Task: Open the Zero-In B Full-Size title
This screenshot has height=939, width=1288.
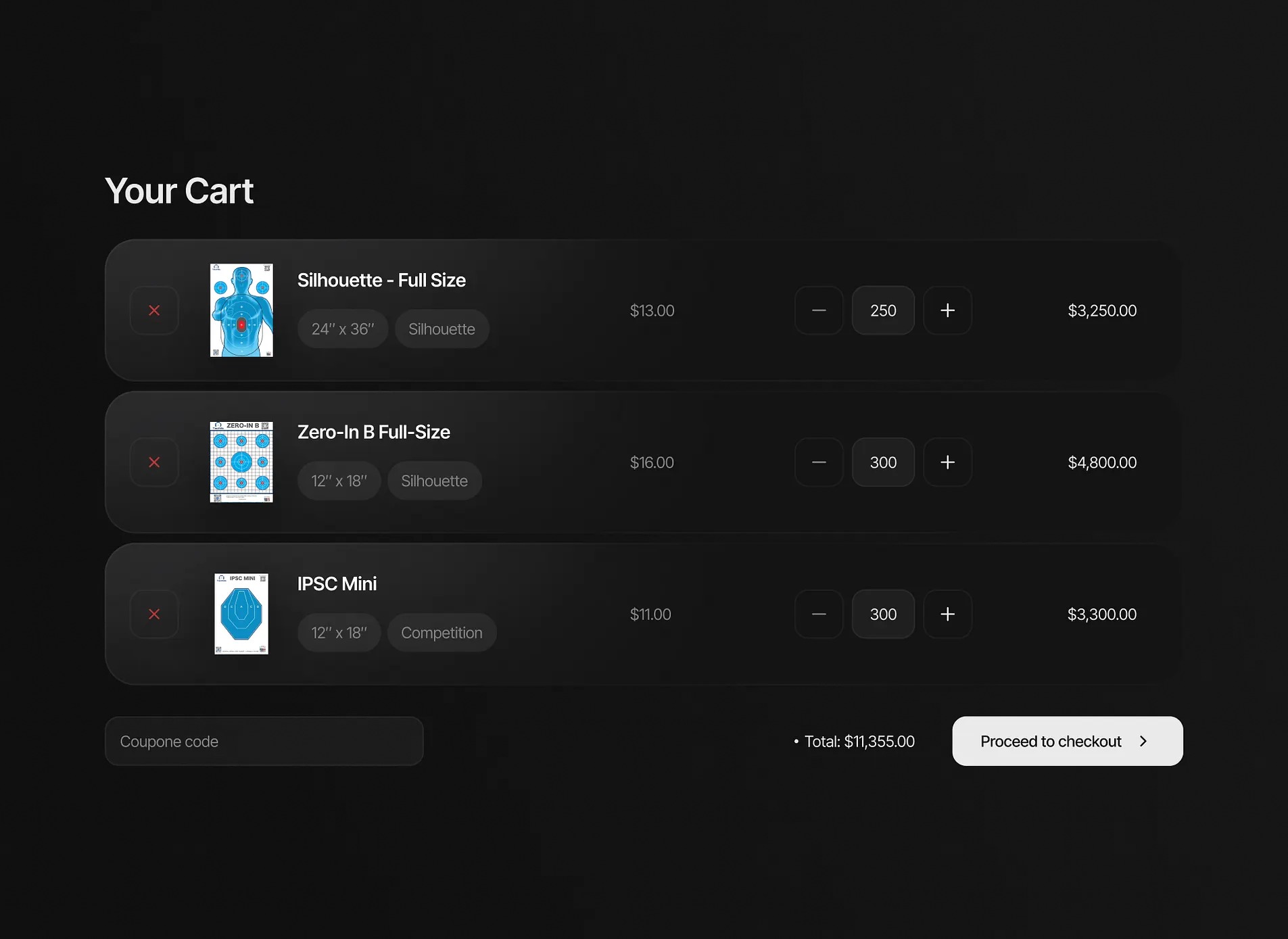Action: pos(374,432)
